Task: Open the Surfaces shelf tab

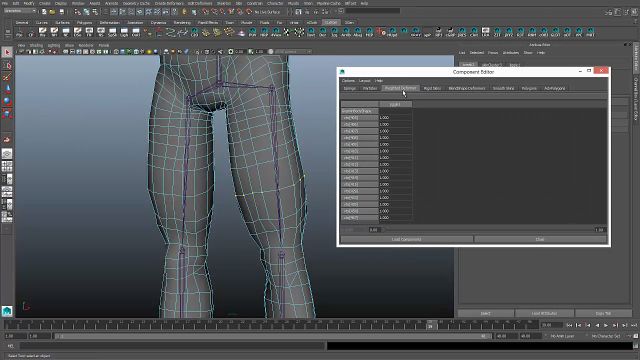Action: click(62, 22)
